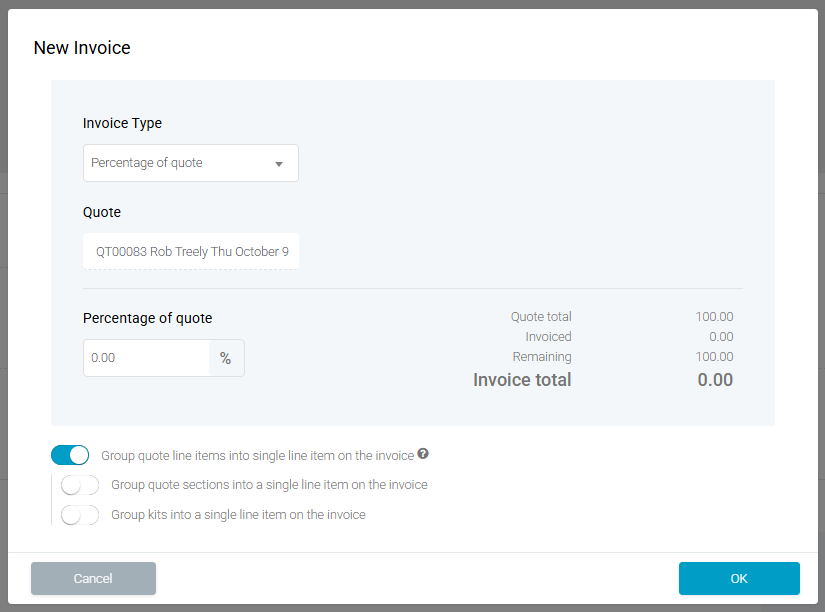Open the Invoice Type dropdown arrow
The height and width of the screenshot is (612, 825).
pyautogui.click(x=279, y=164)
